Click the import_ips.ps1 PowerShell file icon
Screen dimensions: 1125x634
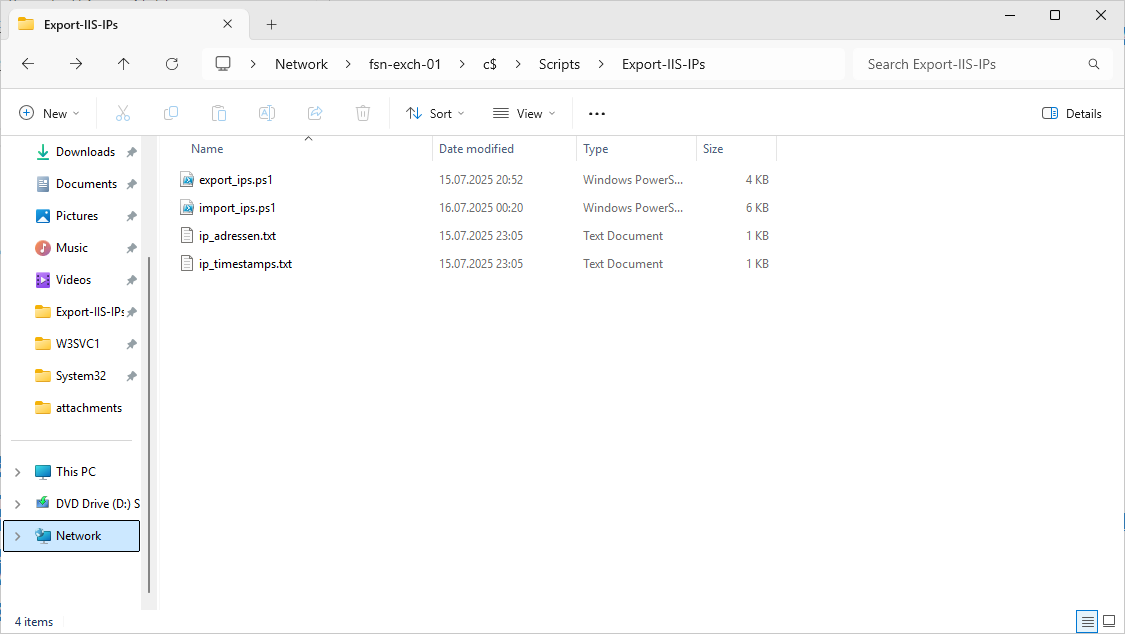[187, 207]
